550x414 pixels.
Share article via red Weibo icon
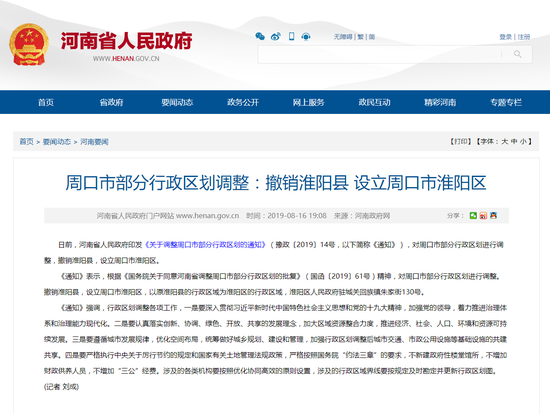pos(483,215)
